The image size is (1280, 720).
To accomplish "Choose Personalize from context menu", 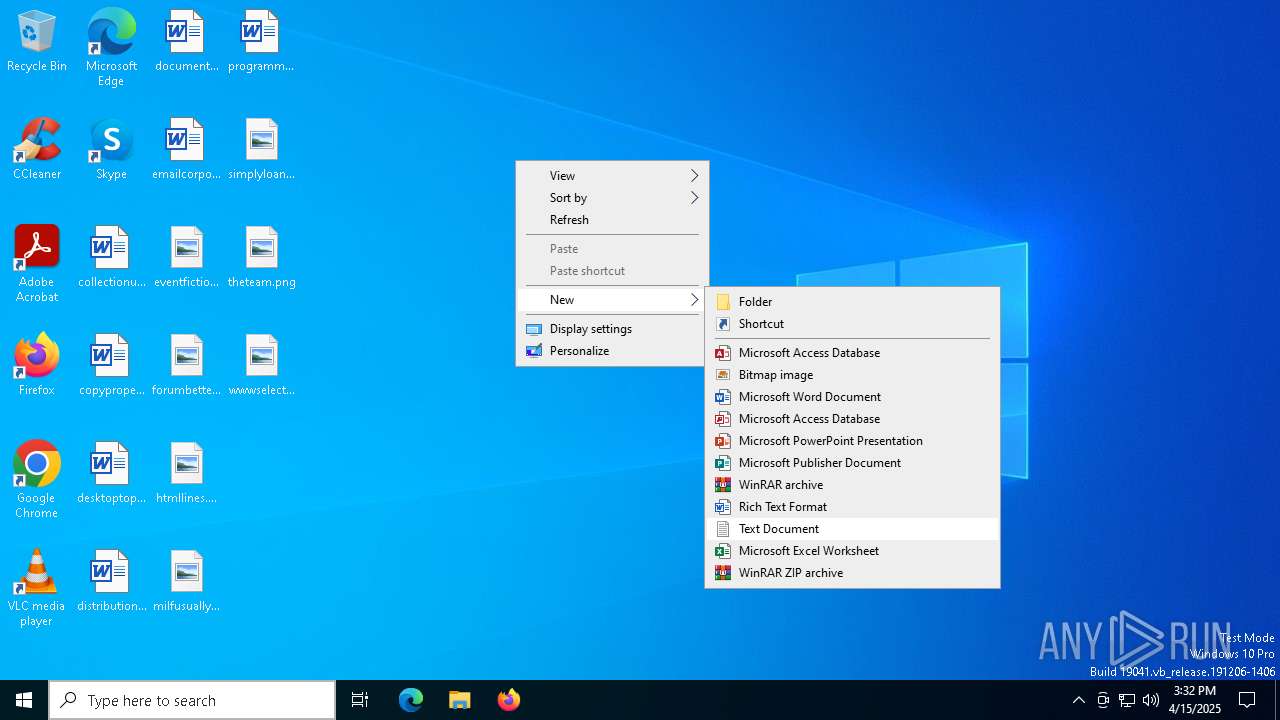I will [612, 351].
